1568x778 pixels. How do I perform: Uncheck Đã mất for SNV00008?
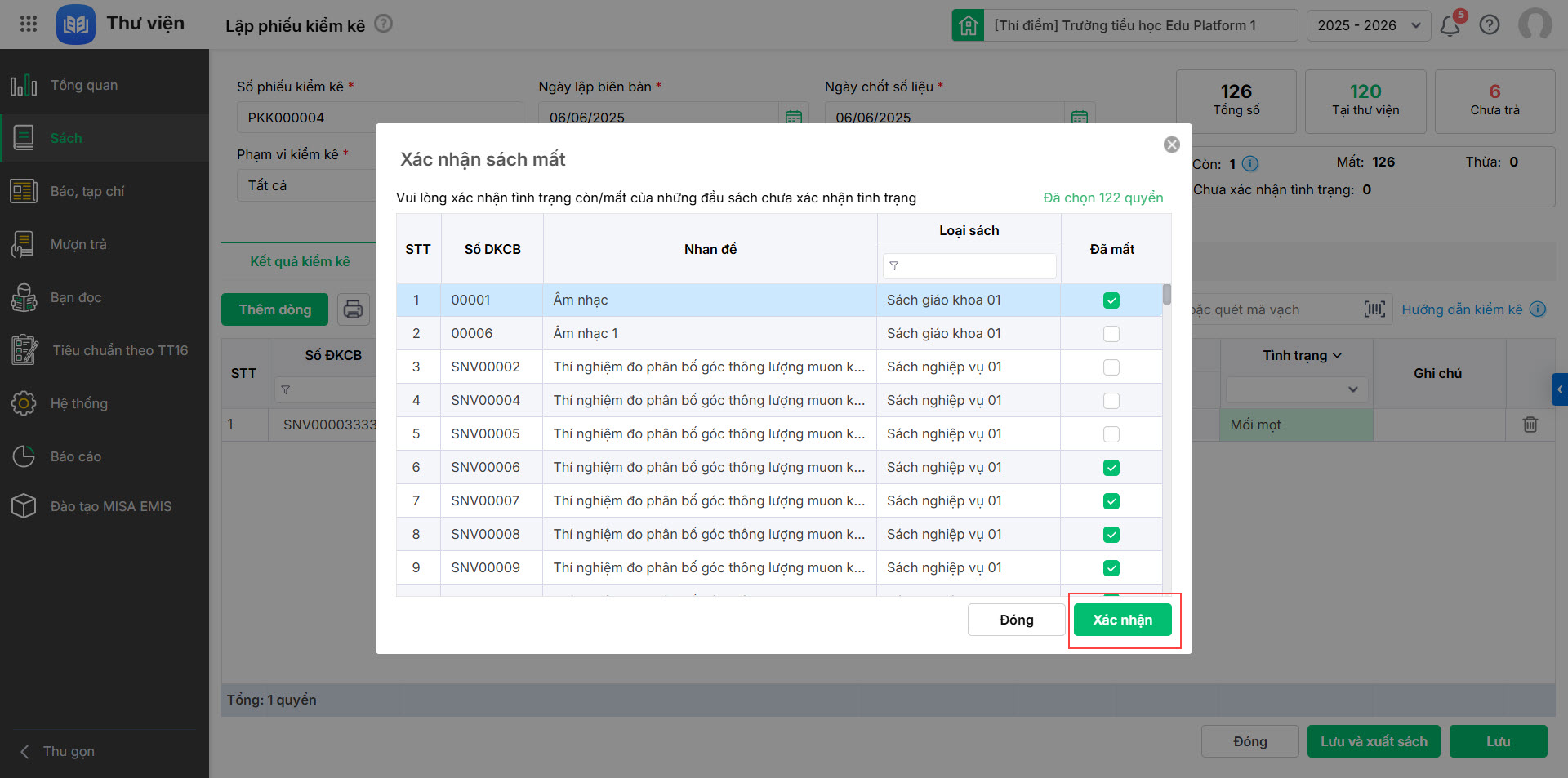coord(1111,535)
